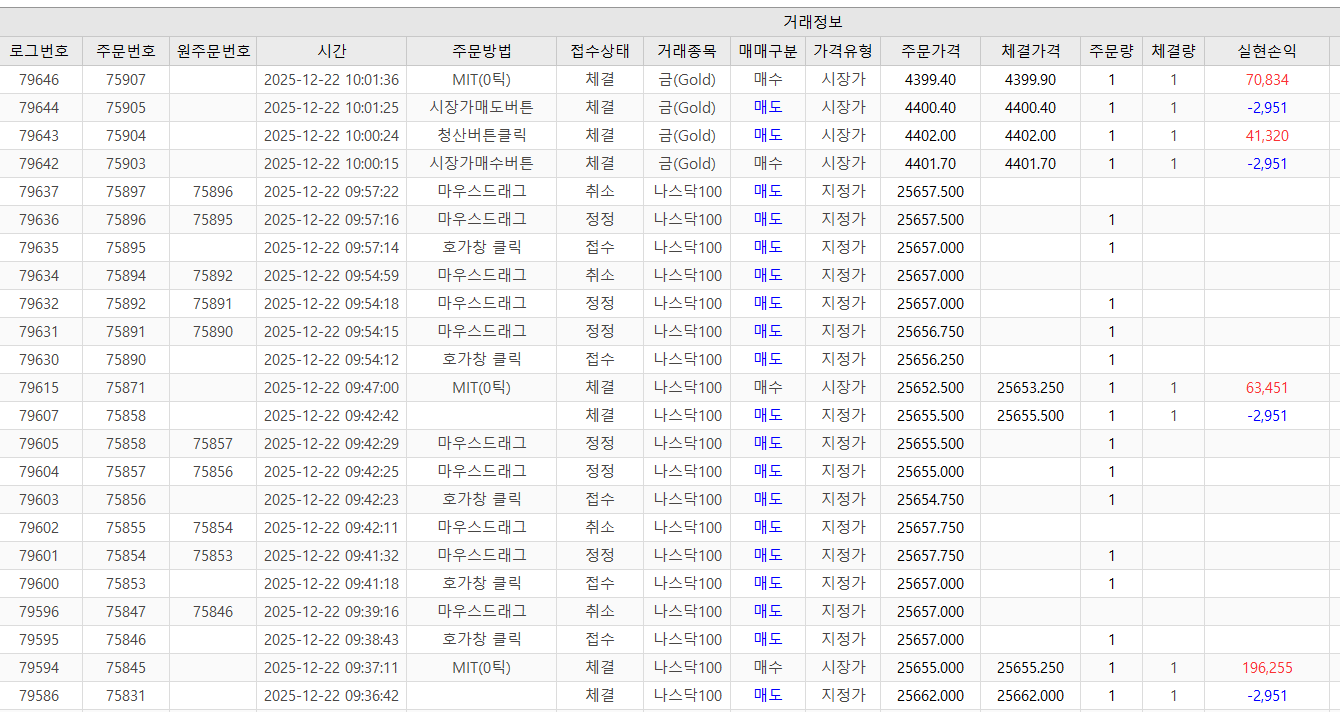Select timestamp 2025-12-22 09:42:11
Screen dimensions: 1340x717
[x=331, y=528]
